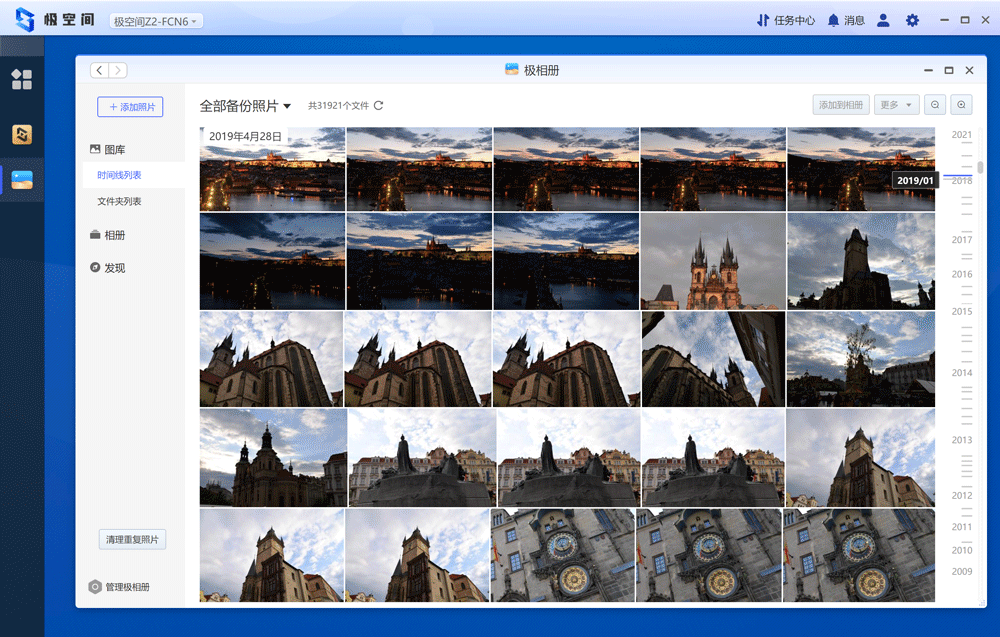
Task: Go back with the left arrow
Action: click(x=99, y=70)
